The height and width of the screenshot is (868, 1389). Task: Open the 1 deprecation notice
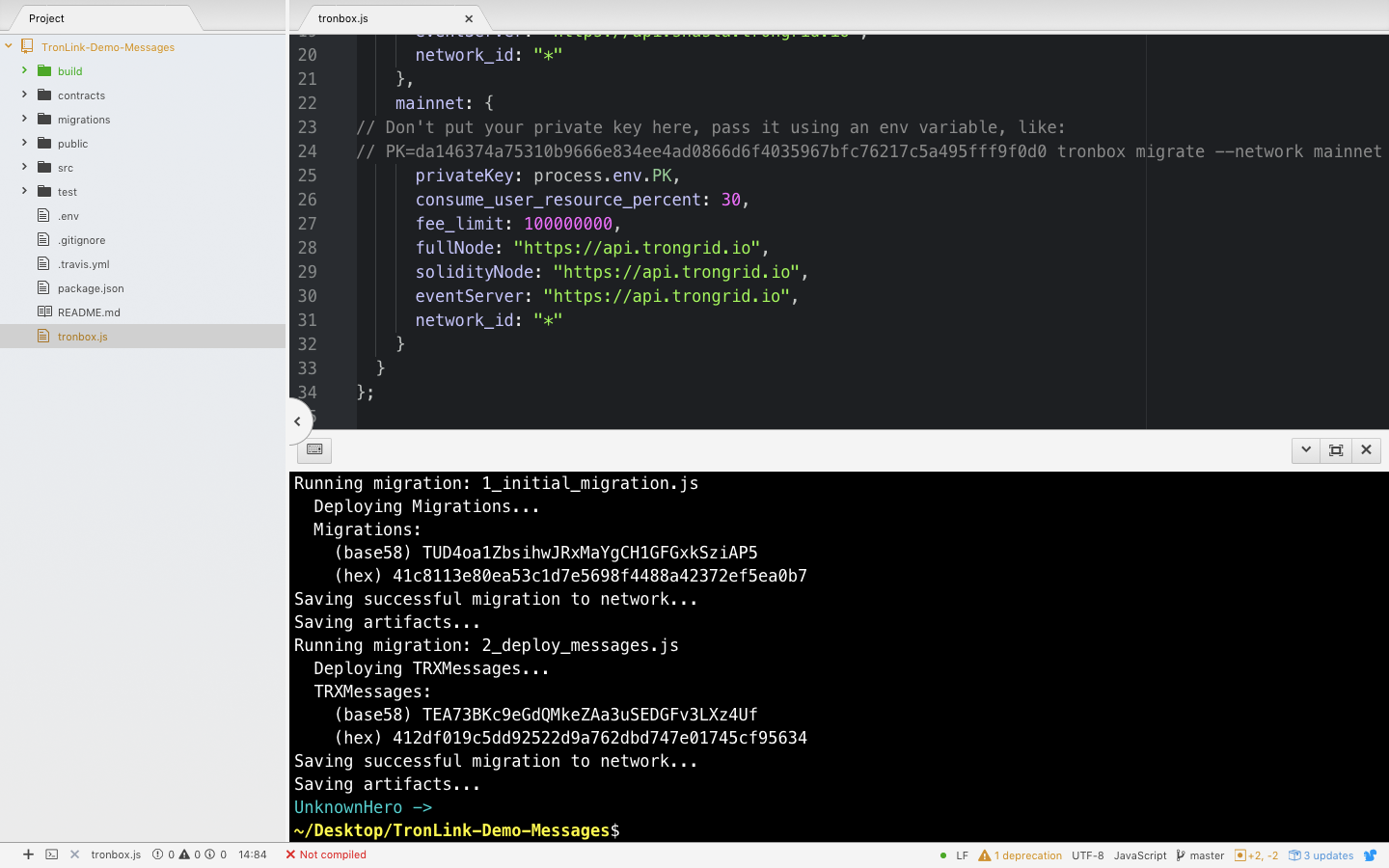[1028, 855]
